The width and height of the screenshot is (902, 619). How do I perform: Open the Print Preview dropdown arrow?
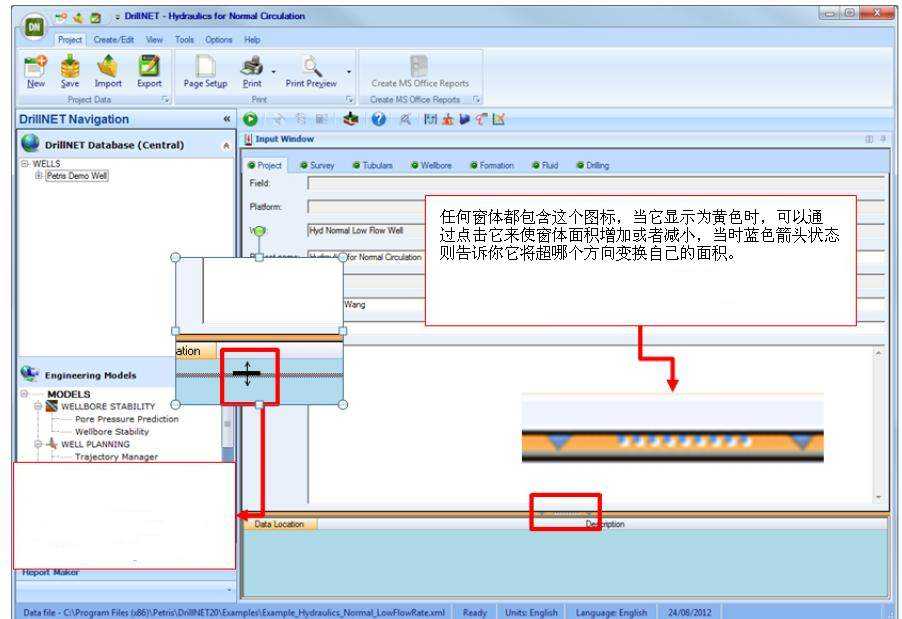pos(349,72)
